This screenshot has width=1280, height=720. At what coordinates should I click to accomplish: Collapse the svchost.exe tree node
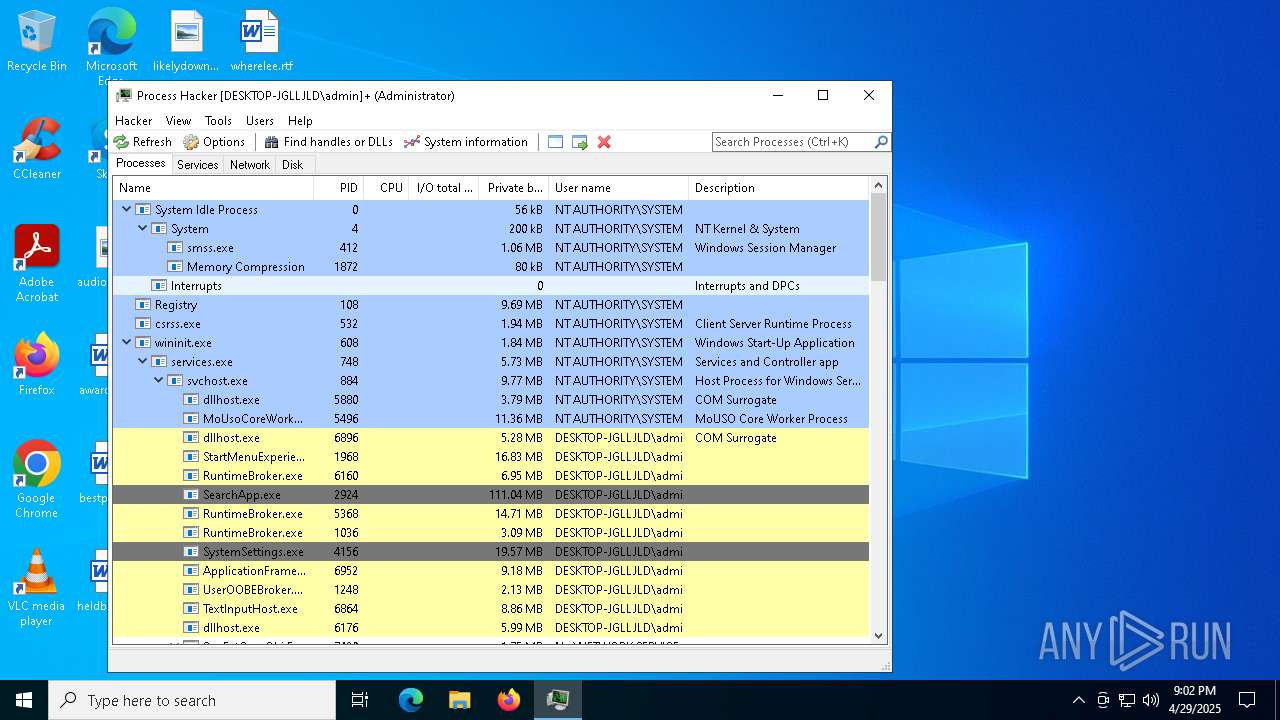(x=159, y=381)
